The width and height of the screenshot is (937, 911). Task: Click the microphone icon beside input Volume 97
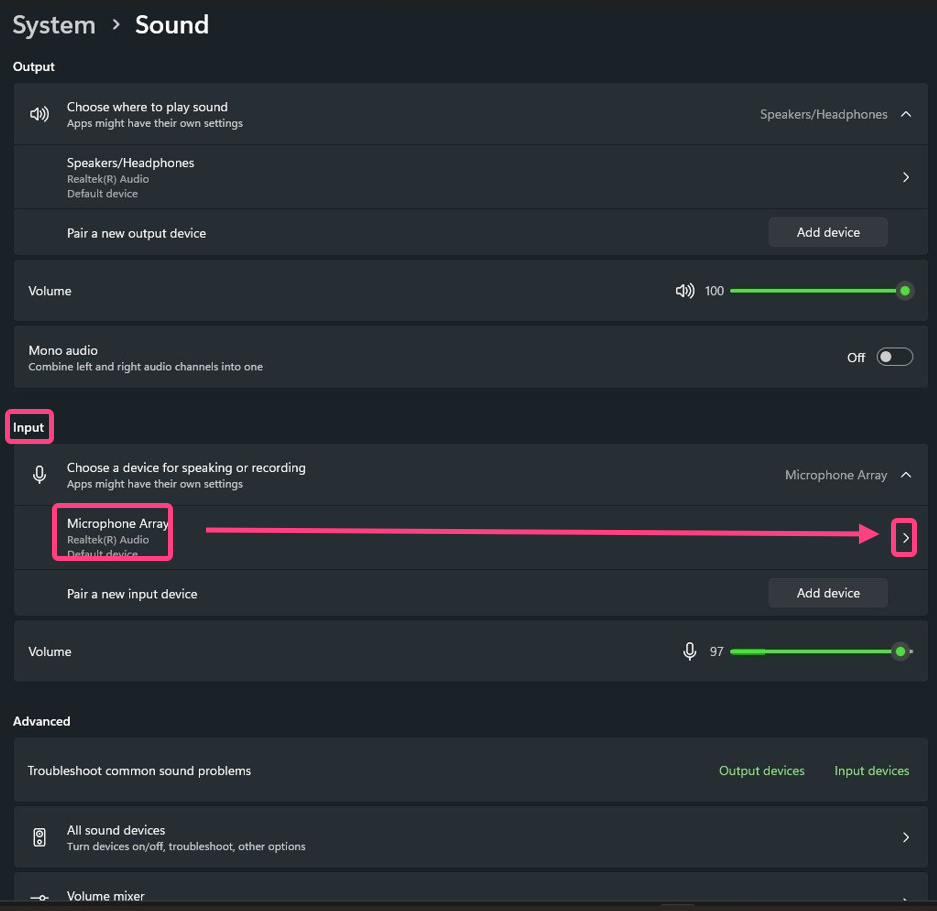[689, 651]
